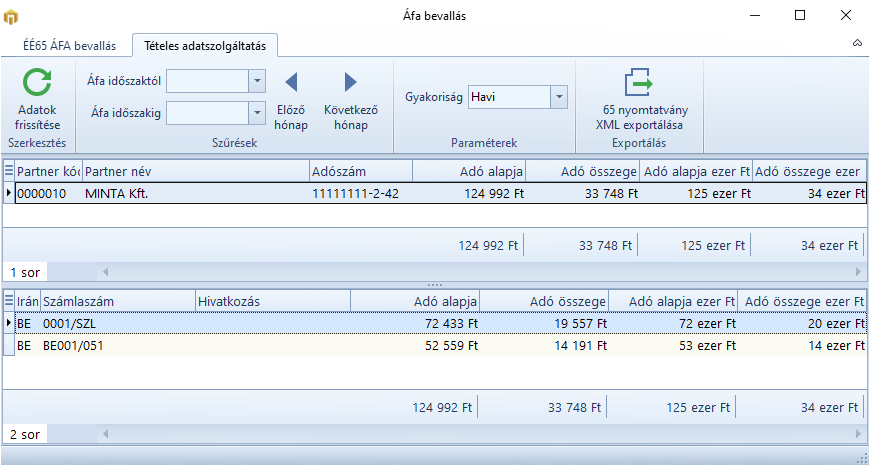Click the lower grid horizontal scrollbar left arrow
This screenshot has width=870, height=466.
point(105,435)
